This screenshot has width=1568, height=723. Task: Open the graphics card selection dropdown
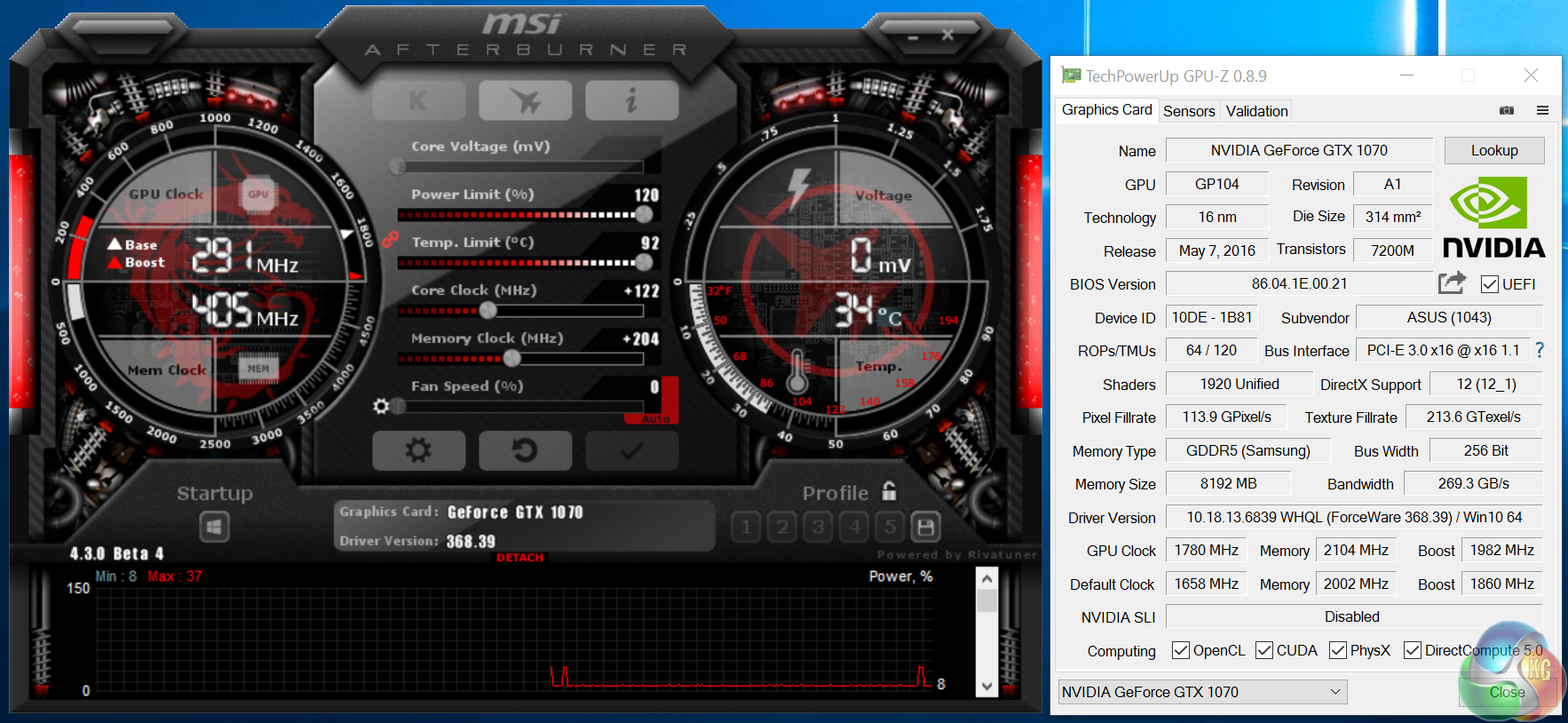[x=1203, y=692]
